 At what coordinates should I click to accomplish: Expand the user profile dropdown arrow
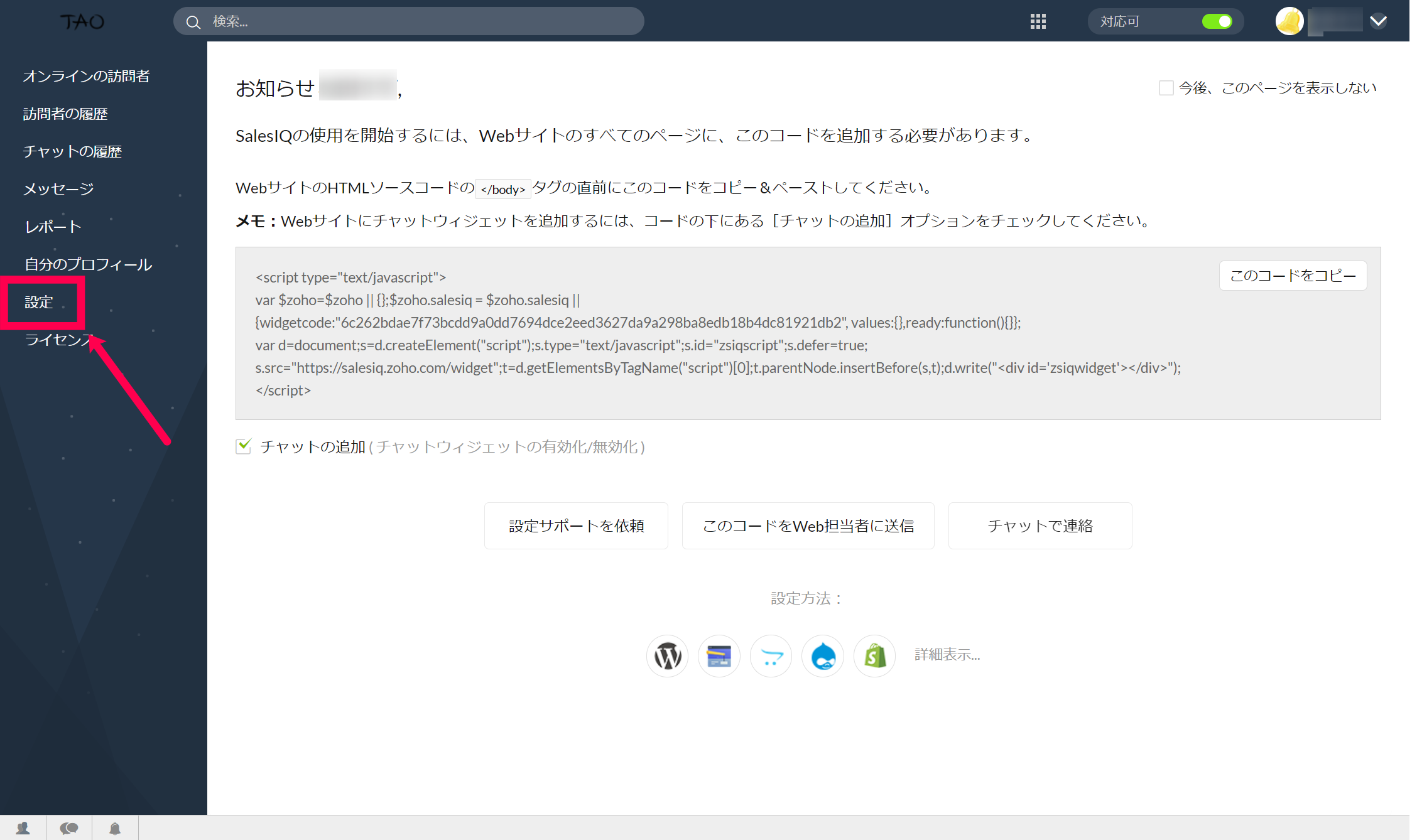tap(1379, 21)
